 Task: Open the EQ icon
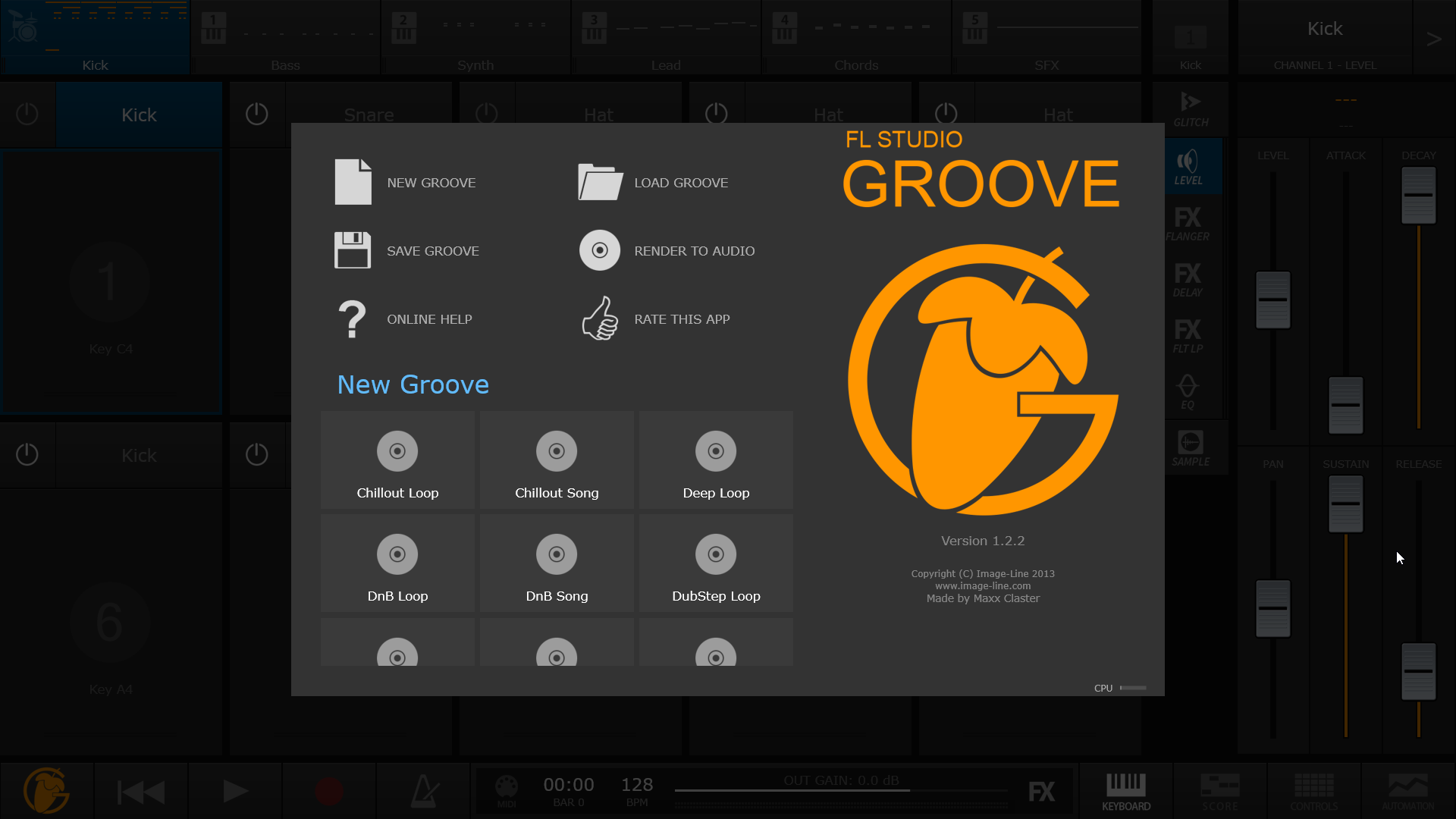coord(1188,391)
